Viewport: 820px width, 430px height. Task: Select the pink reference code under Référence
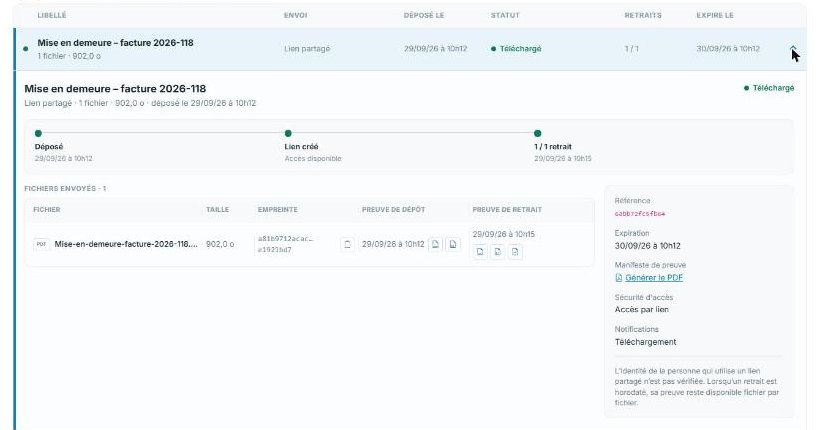point(640,213)
